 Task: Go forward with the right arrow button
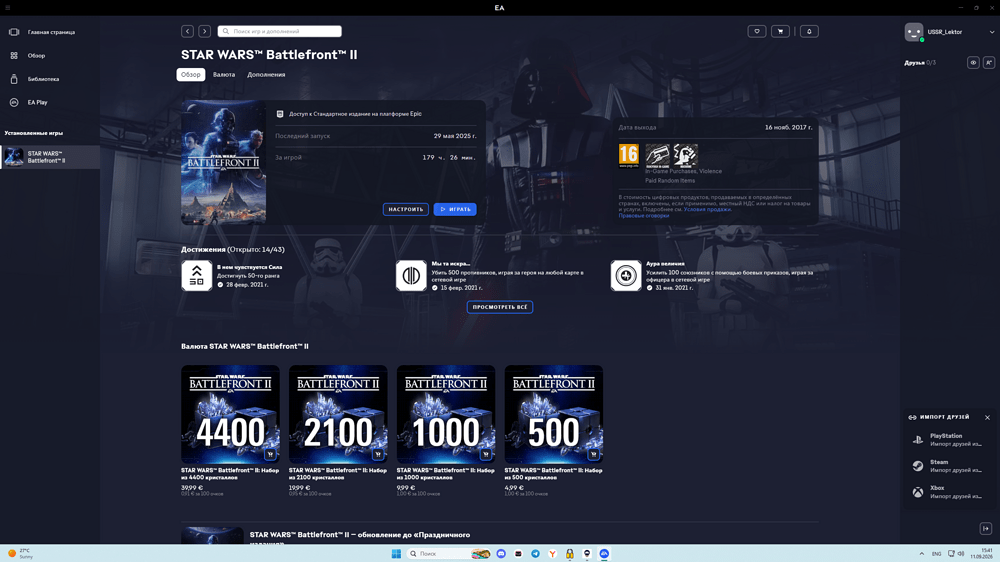tap(204, 31)
